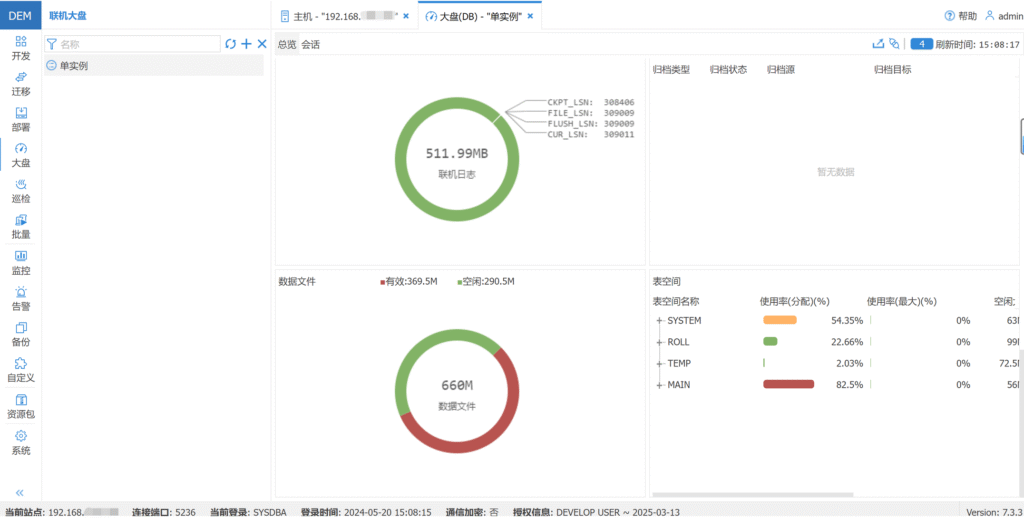Open the 帮助 (Help) link
The height and width of the screenshot is (518, 1024).
point(961,16)
